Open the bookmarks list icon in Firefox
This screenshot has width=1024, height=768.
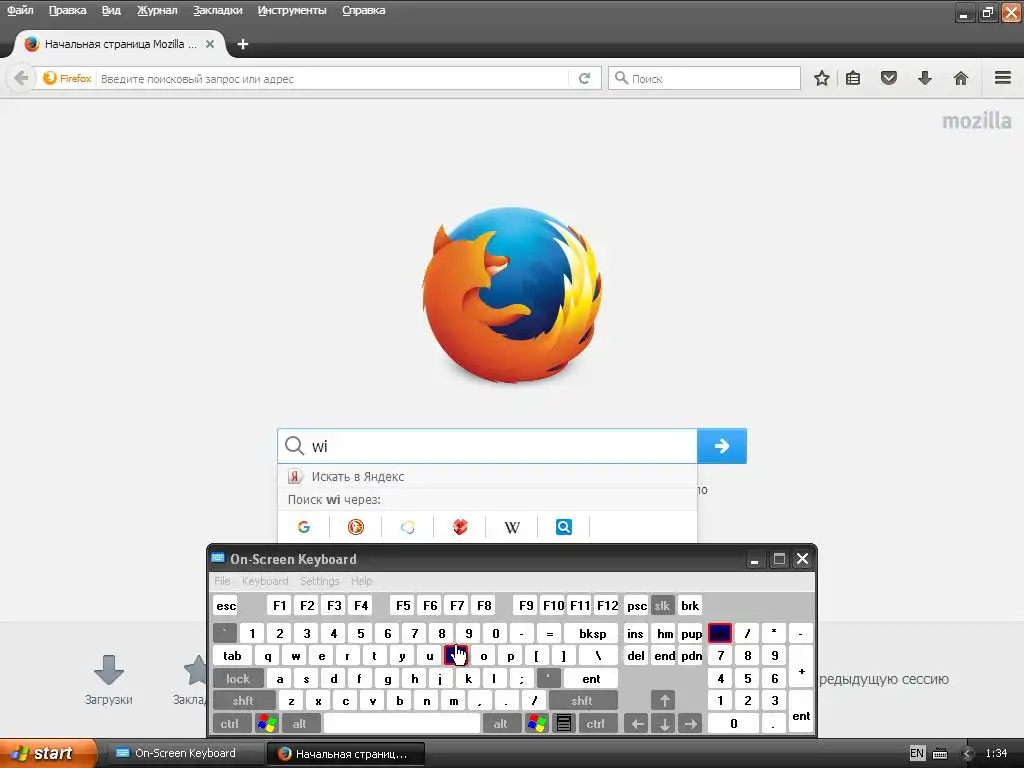pyautogui.click(x=853, y=78)
